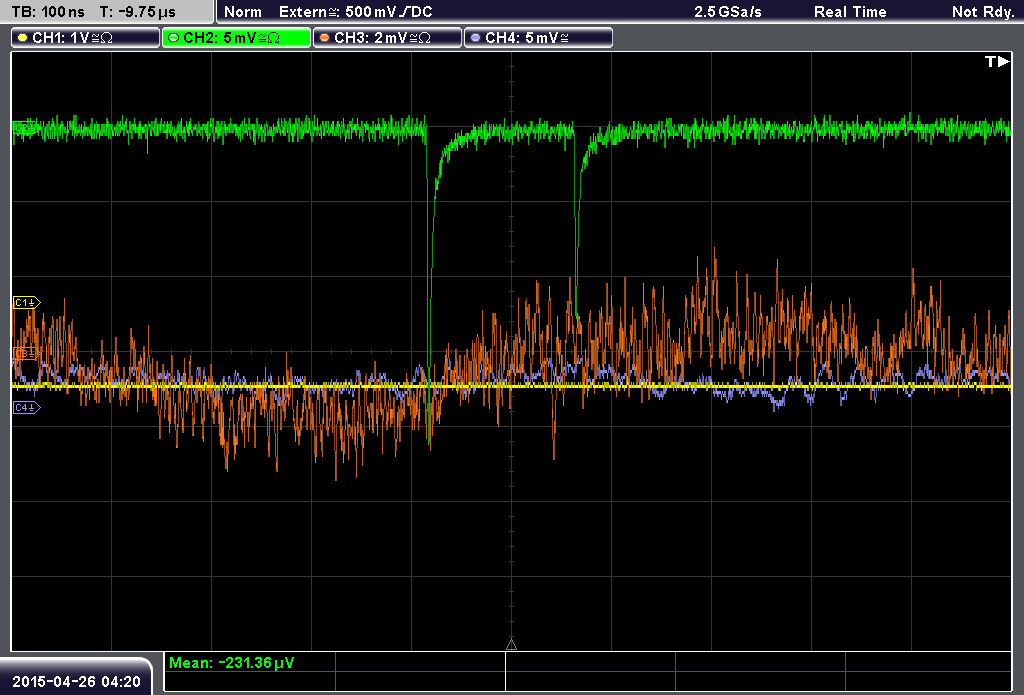Click the Not Rdy. status label
The height and width of the screenshot is (695, 1024).
(983, 12)
